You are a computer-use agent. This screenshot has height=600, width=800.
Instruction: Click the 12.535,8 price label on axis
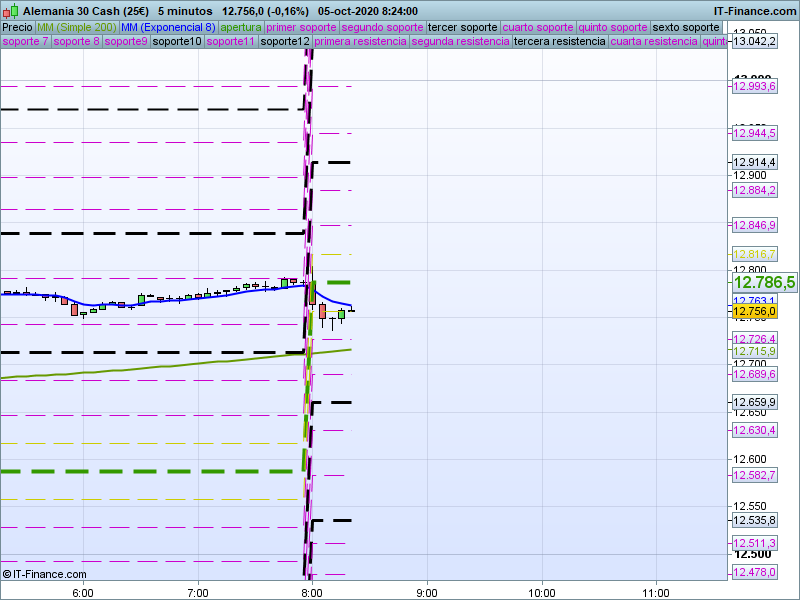coord(754,520)
